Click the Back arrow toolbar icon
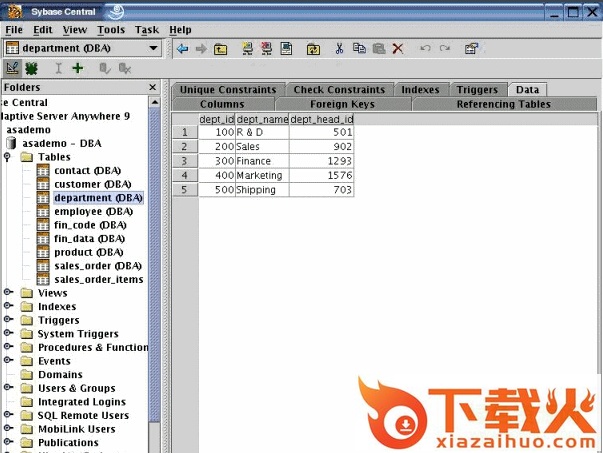Screen dimensions: 603x453 tap(182, 49)
